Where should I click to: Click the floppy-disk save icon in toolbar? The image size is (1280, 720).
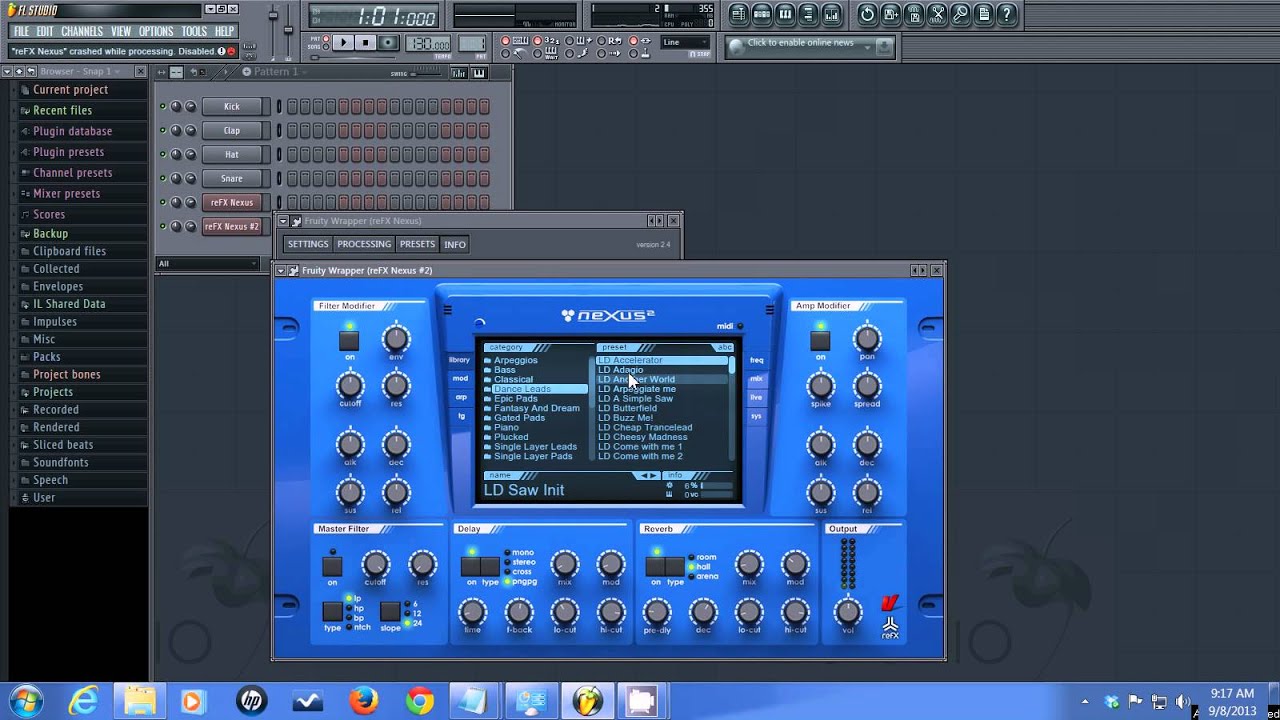click(x=890, y=14)
